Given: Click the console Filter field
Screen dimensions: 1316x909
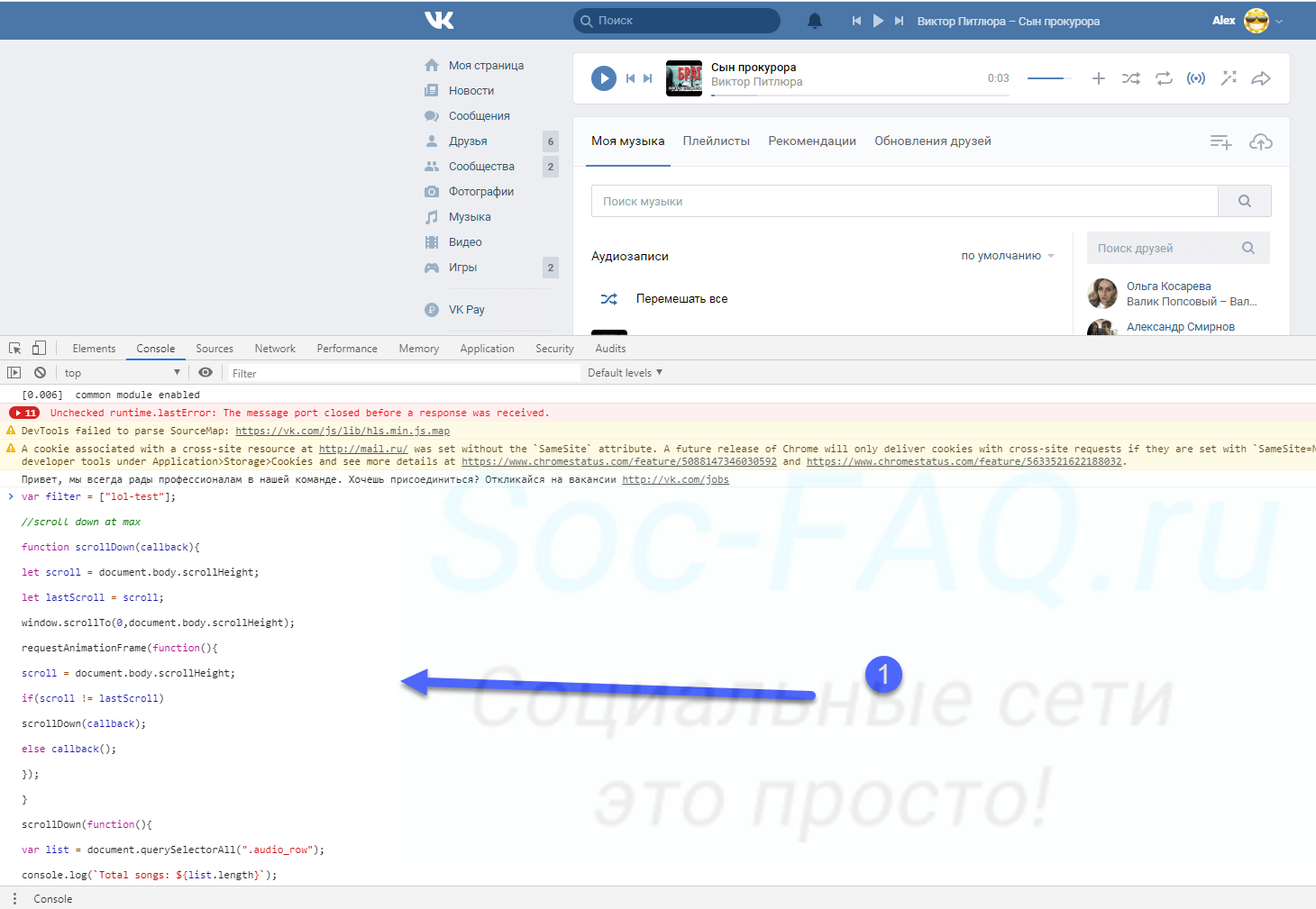Looking at the screenshot, I should pyautogui.click(x=403, y=373).
